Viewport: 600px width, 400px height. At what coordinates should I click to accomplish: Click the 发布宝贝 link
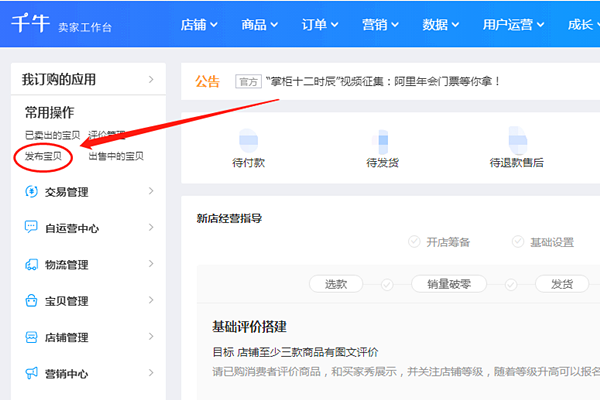click(43, 156)
